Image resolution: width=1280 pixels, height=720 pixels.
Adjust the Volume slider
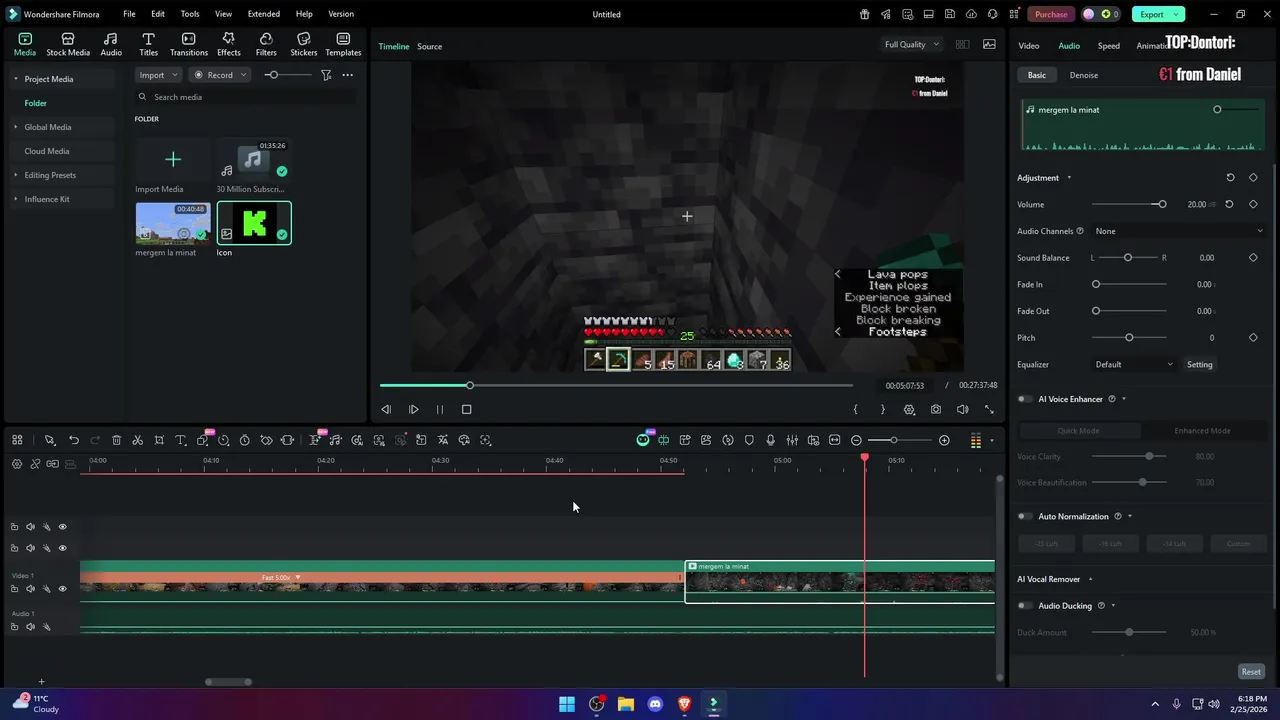coord(1129,204)
